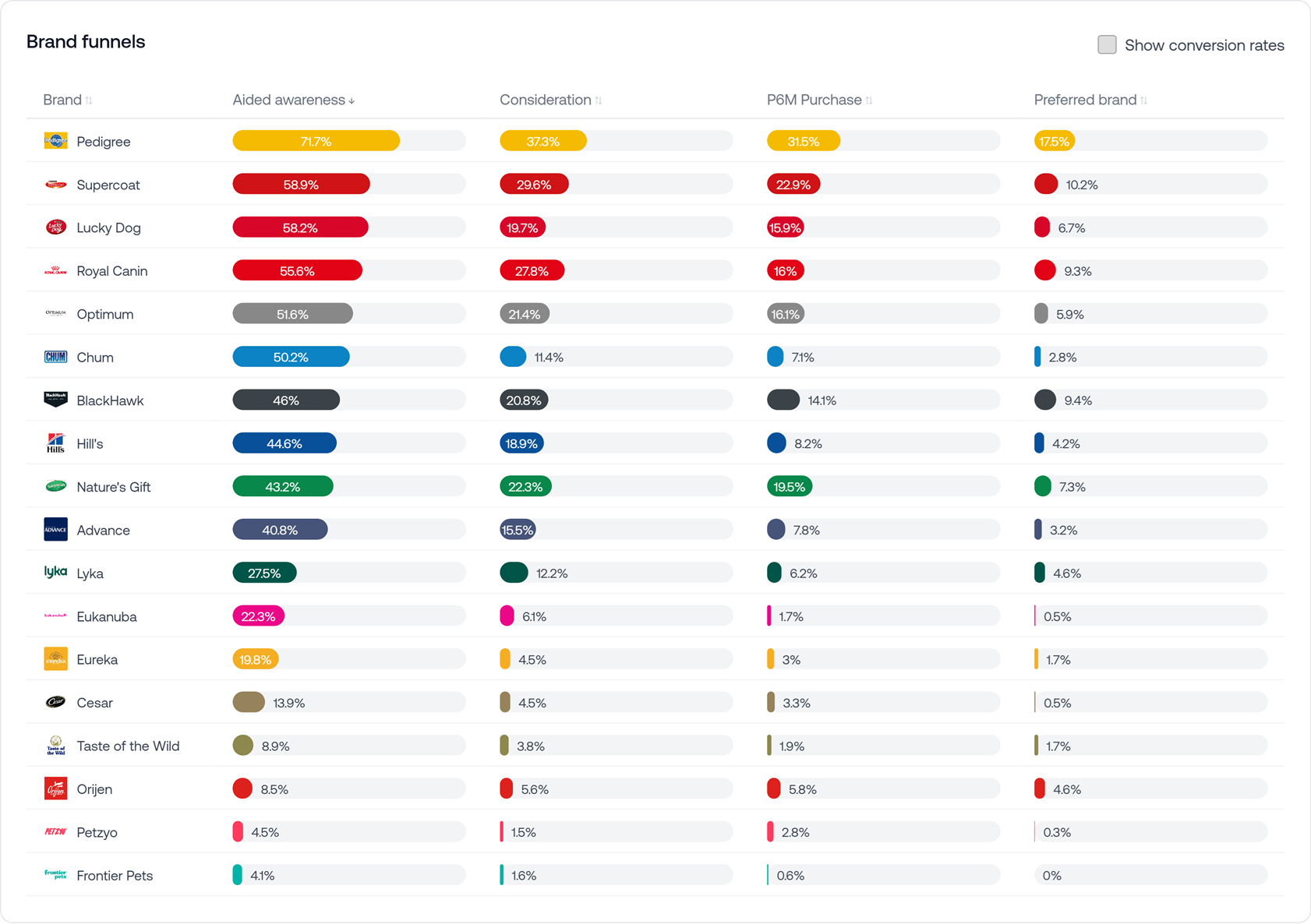Select the Petzyo brand logo

[55, 831]
